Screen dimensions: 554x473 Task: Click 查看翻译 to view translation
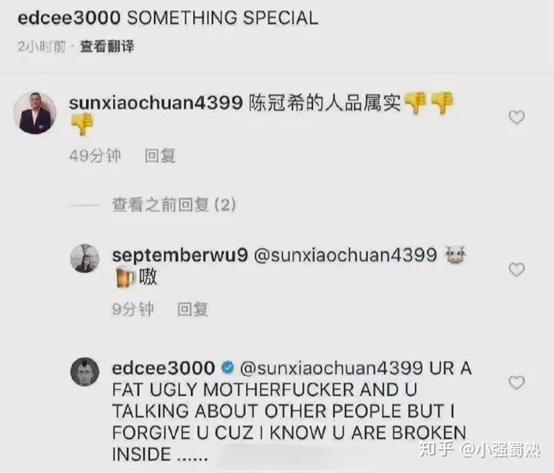(107, 46)
